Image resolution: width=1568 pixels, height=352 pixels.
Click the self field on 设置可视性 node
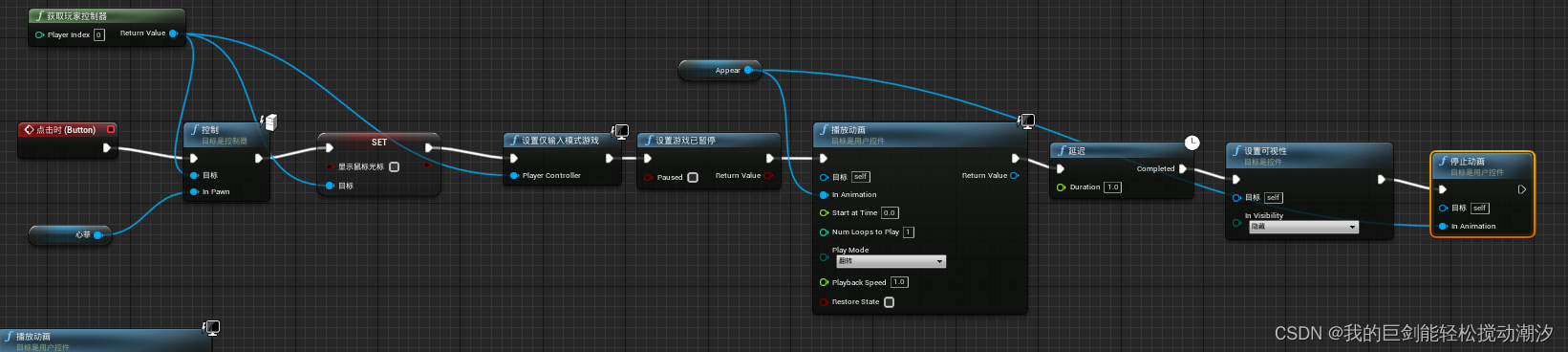pos(1273,197)
